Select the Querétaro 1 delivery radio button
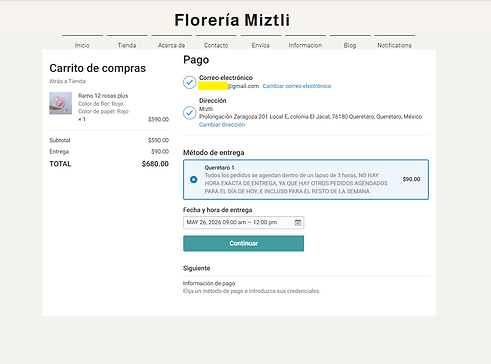 click(193, 180)
